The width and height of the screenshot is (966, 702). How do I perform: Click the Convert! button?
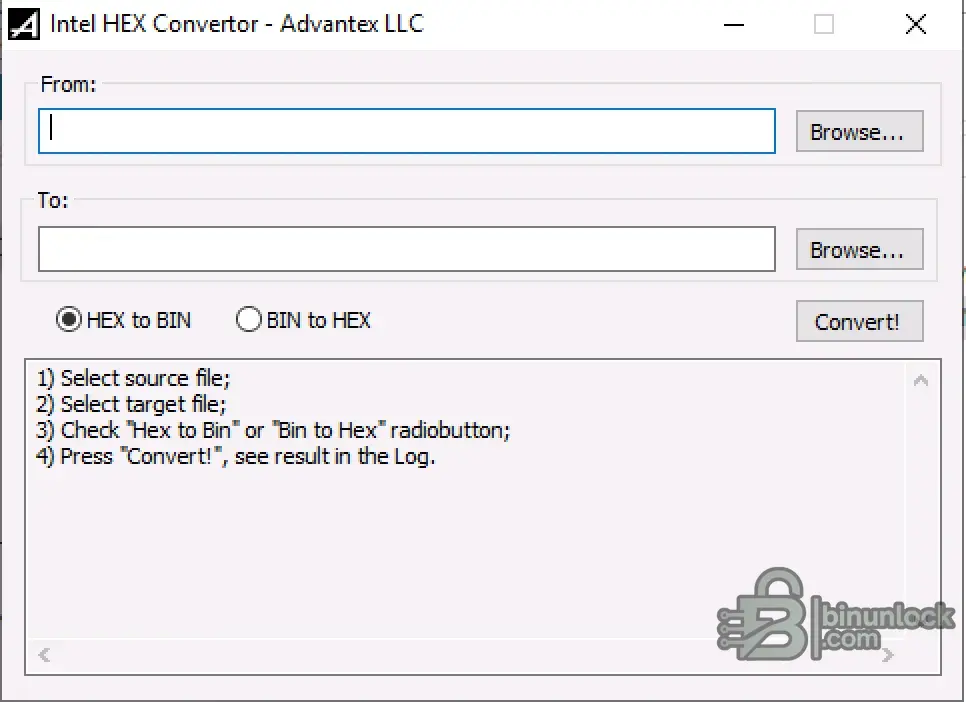pyautogui.click(x=859, y=321)
